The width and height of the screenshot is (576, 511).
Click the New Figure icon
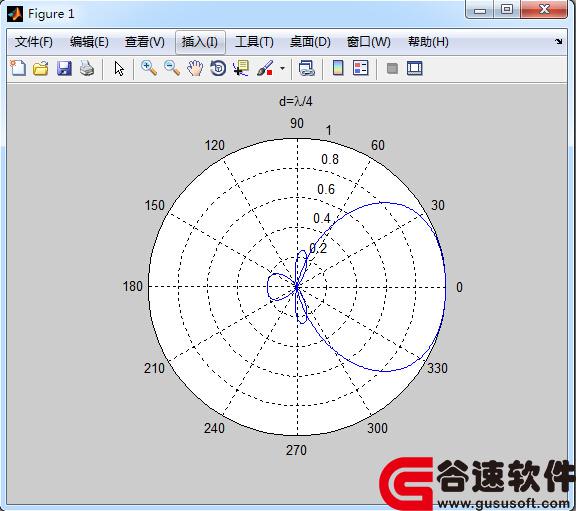point(18,68)
